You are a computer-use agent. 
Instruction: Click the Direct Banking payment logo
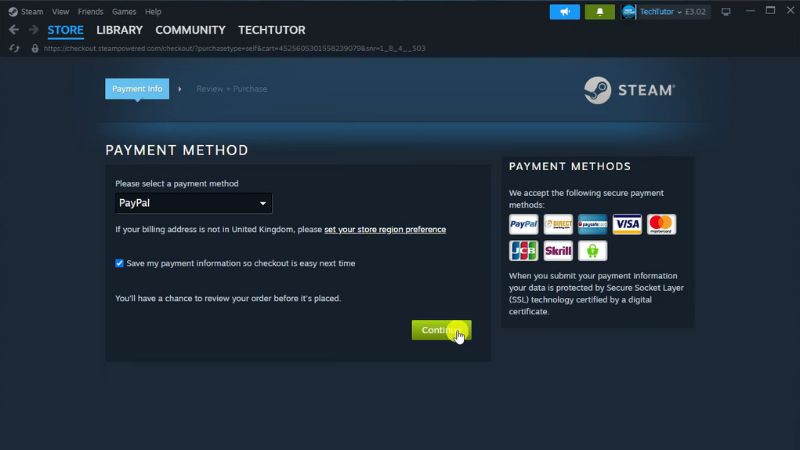[558, 224]
